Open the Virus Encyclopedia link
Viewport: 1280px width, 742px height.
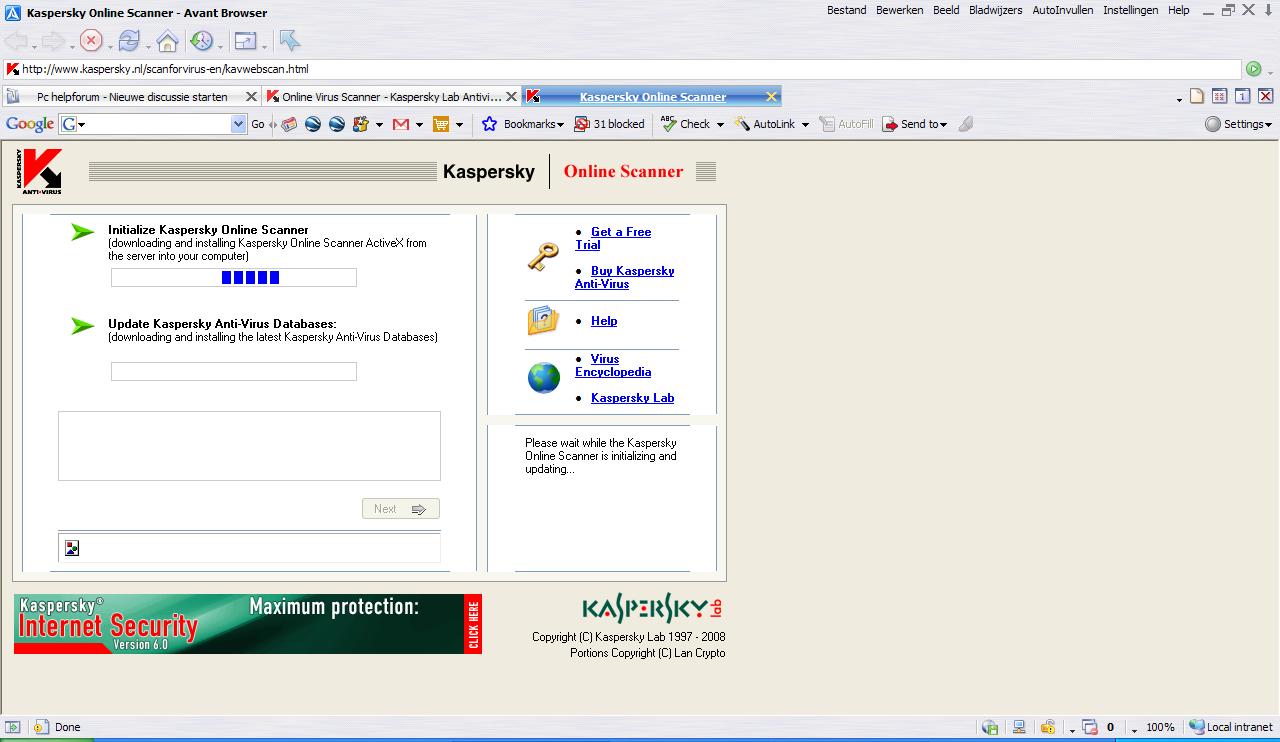click(x=613, y=365)
